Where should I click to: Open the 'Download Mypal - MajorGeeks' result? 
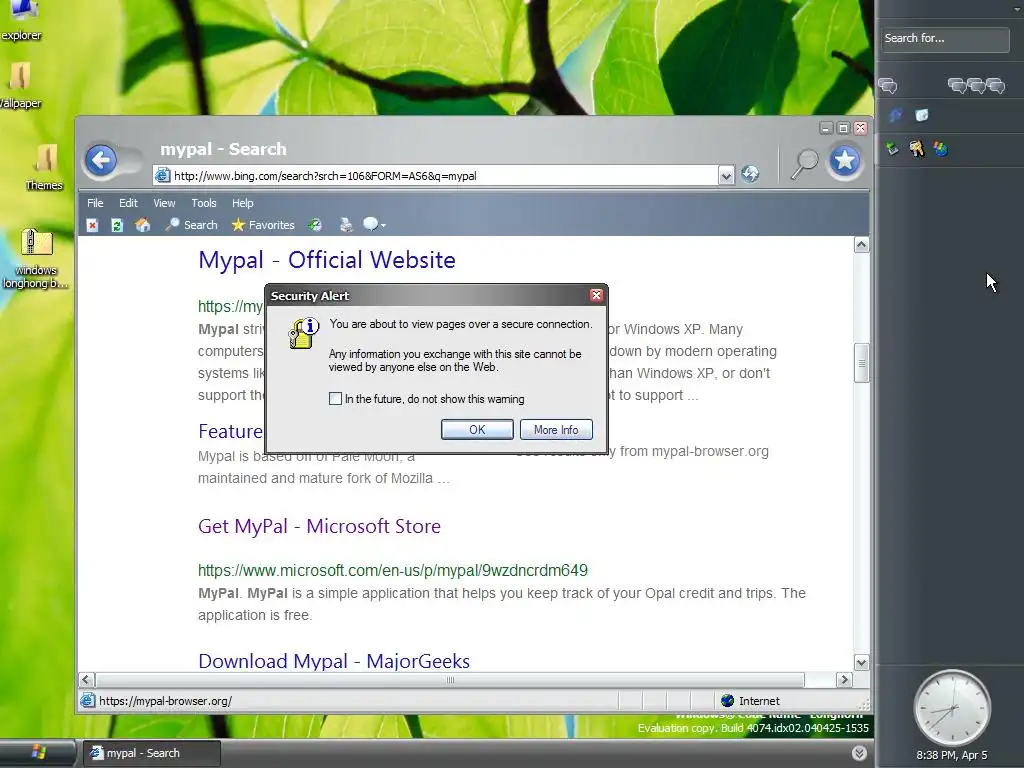tap(334, 661)
